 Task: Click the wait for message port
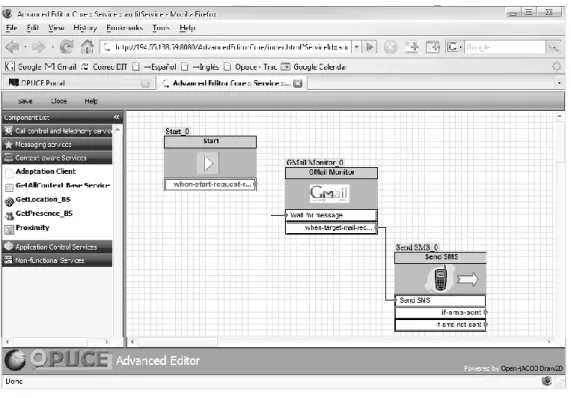coord(331,215)
